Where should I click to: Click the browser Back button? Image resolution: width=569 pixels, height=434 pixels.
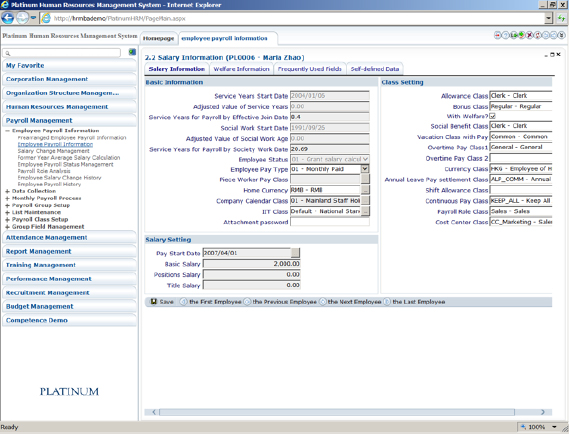pyautogui.click(x=8, y=18)
